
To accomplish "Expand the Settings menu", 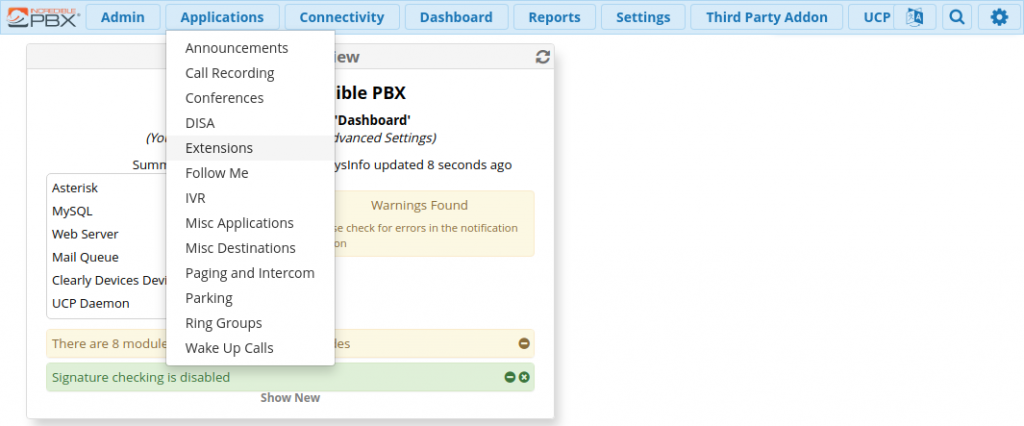I will pos(643,17).
